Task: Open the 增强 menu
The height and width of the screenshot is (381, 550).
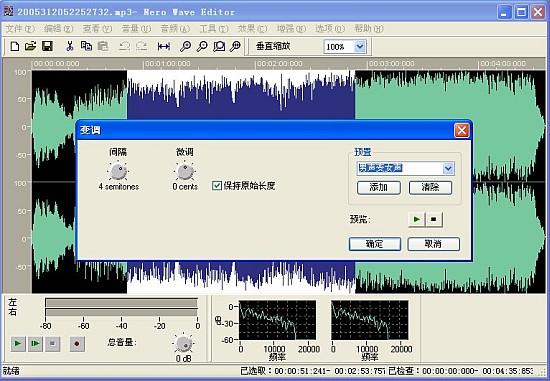Action: (x=291, y=28)
